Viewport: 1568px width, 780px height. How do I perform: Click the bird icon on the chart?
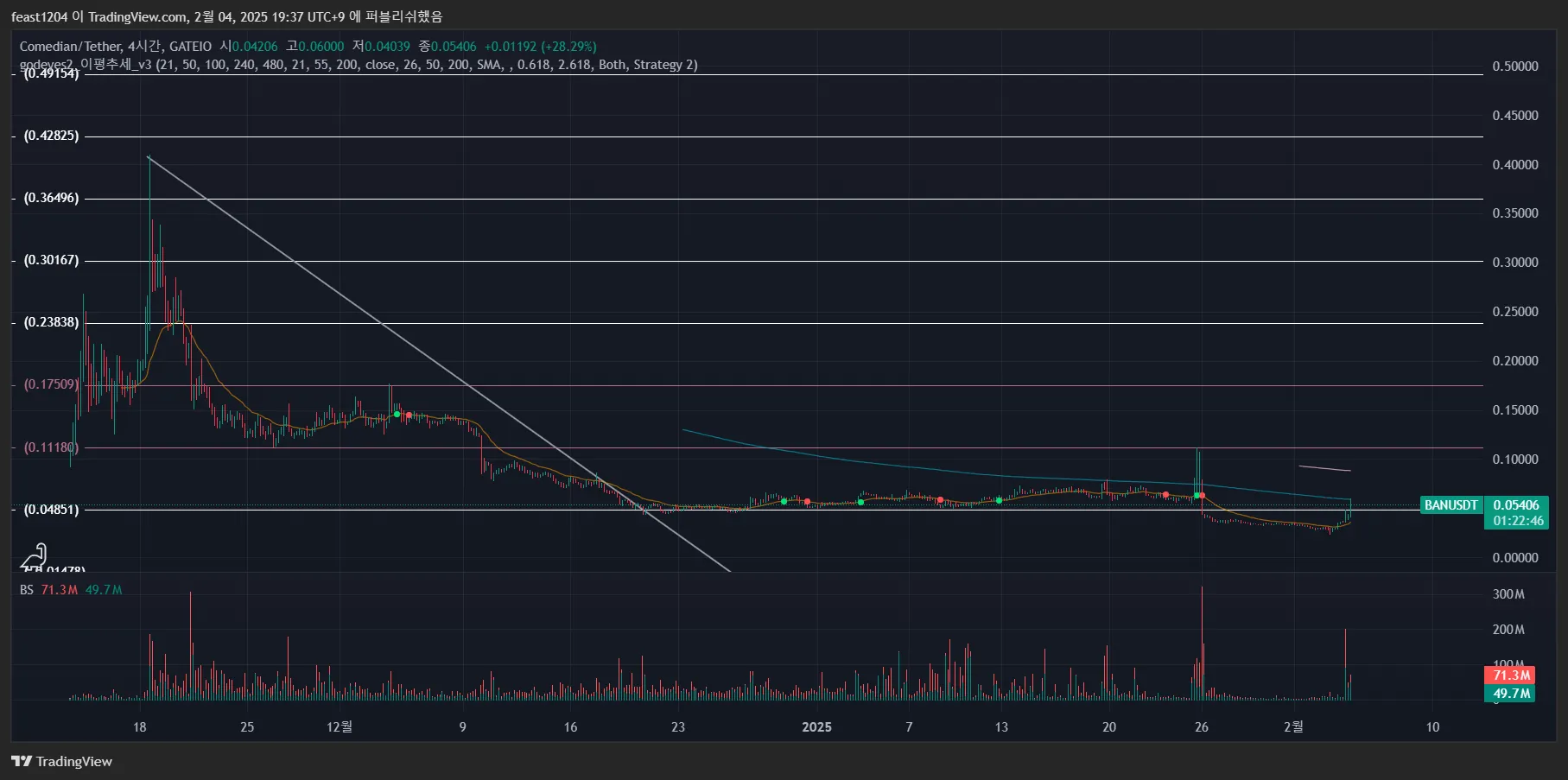pos(35,556)
